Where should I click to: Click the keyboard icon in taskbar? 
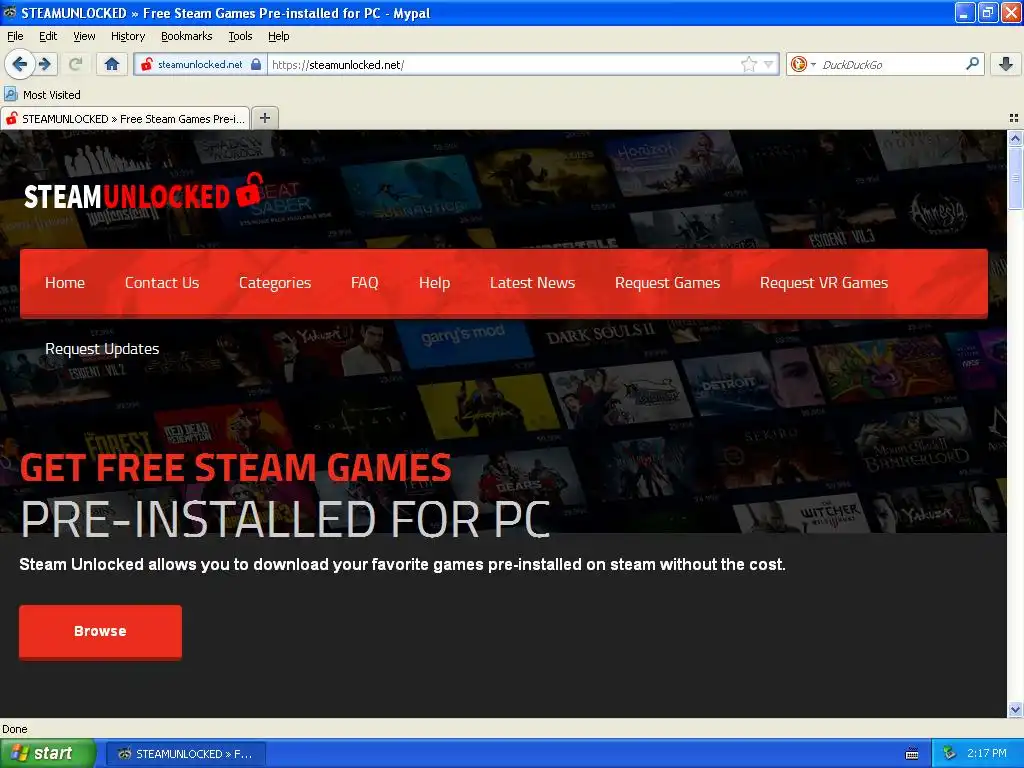pyautogui.click(x=912, y=754)
